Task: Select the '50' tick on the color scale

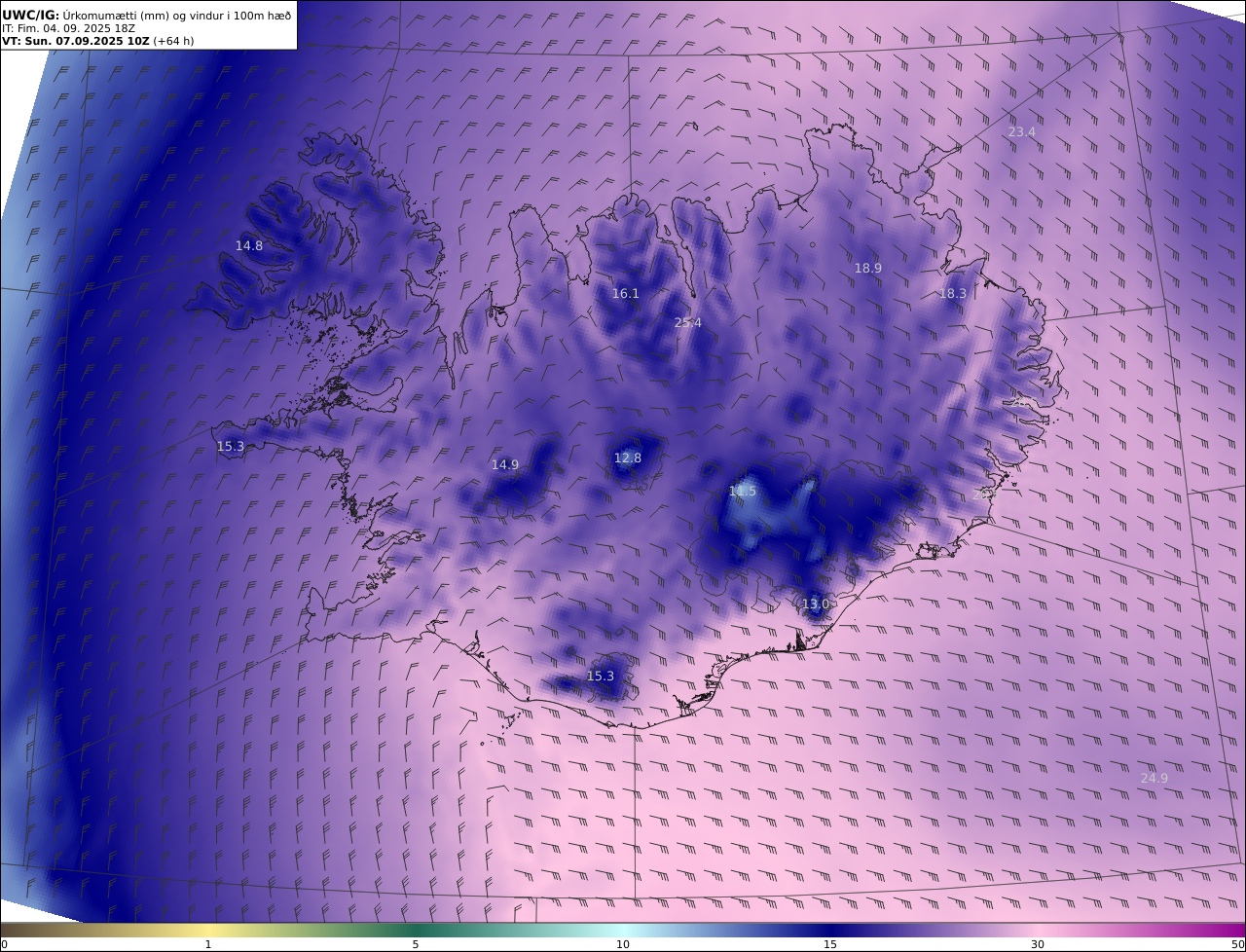Action: click(x=1237, y=944)
